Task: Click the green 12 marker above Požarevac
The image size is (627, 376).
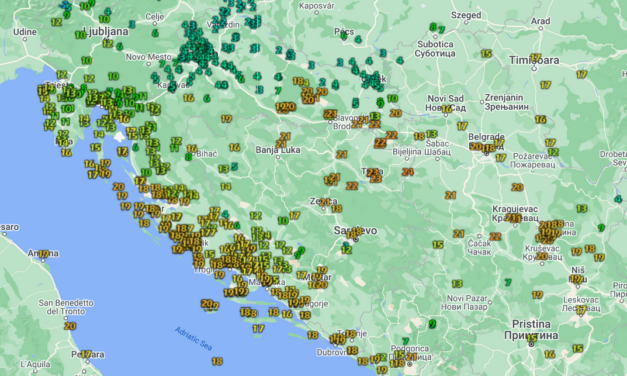Action: pyautogui.click(x=553, y=152)
